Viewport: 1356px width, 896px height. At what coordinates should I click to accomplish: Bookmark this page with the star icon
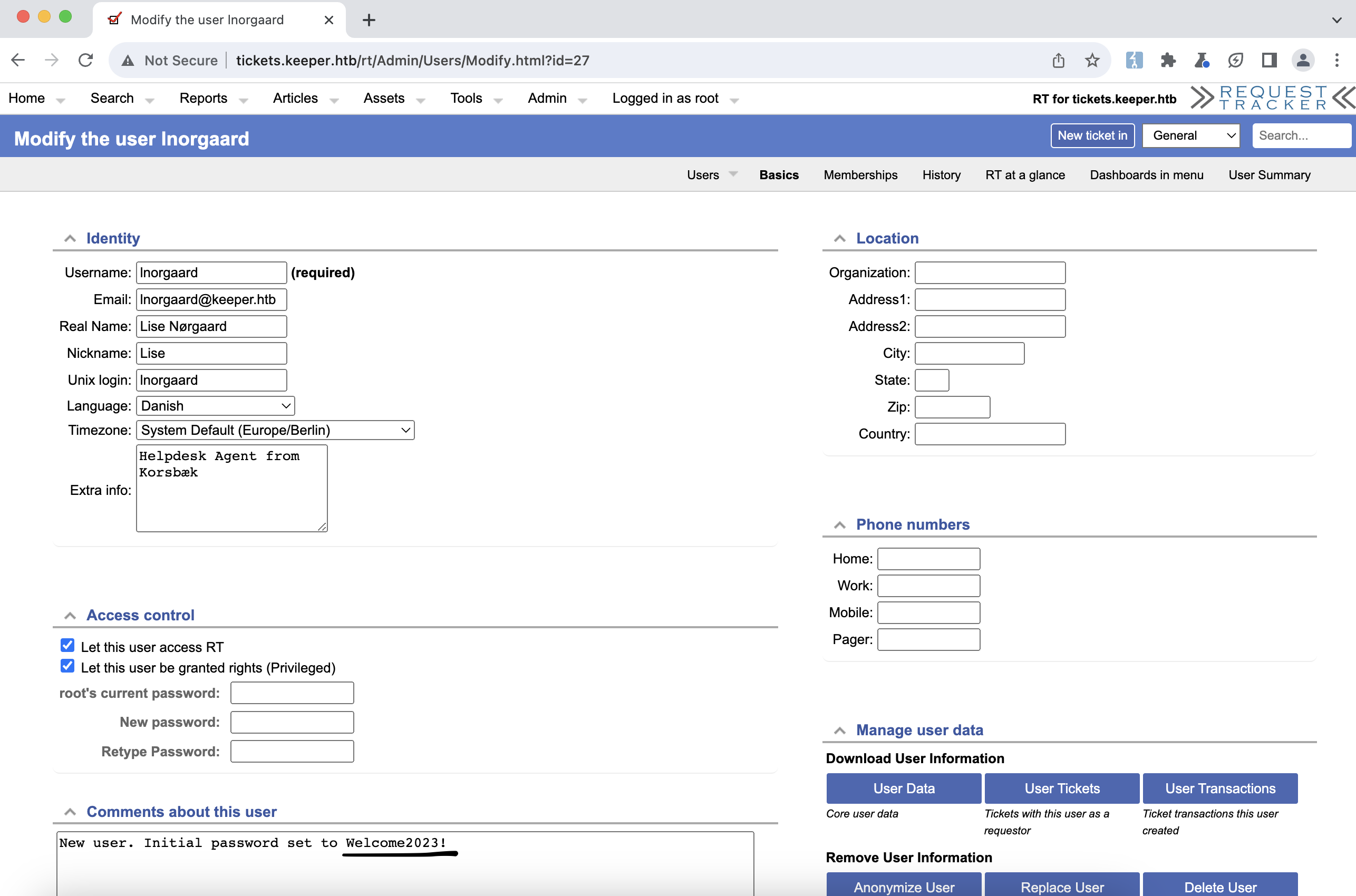[x=1092, y=60]
